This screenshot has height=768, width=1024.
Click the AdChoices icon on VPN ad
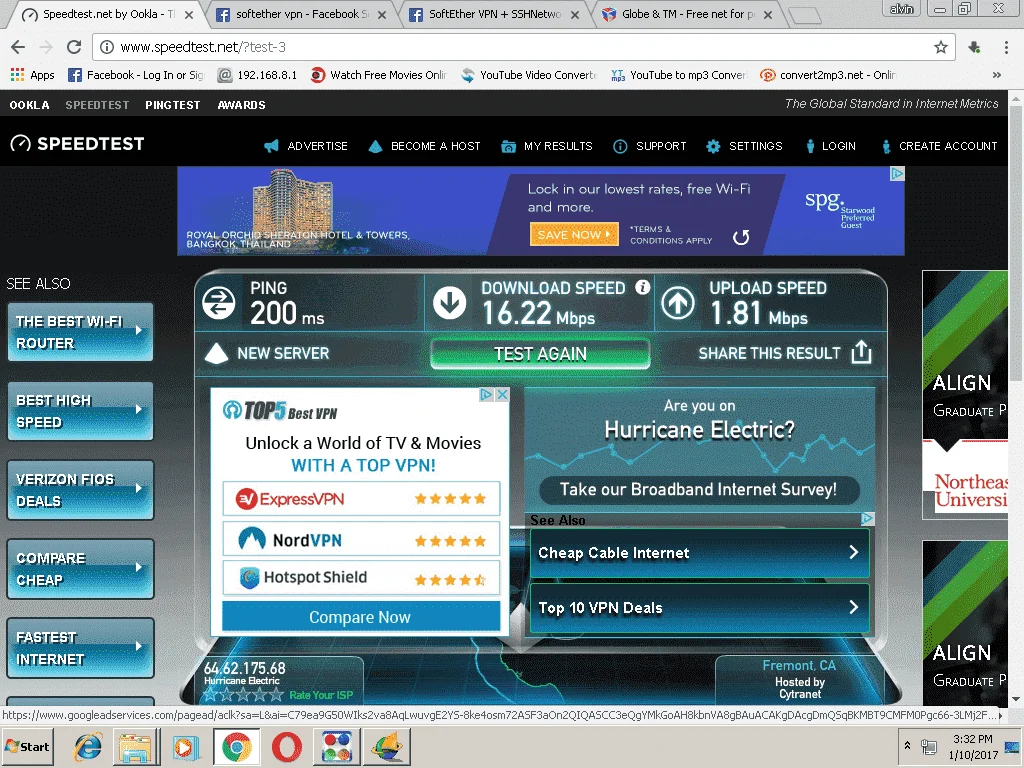click(487, 394)
